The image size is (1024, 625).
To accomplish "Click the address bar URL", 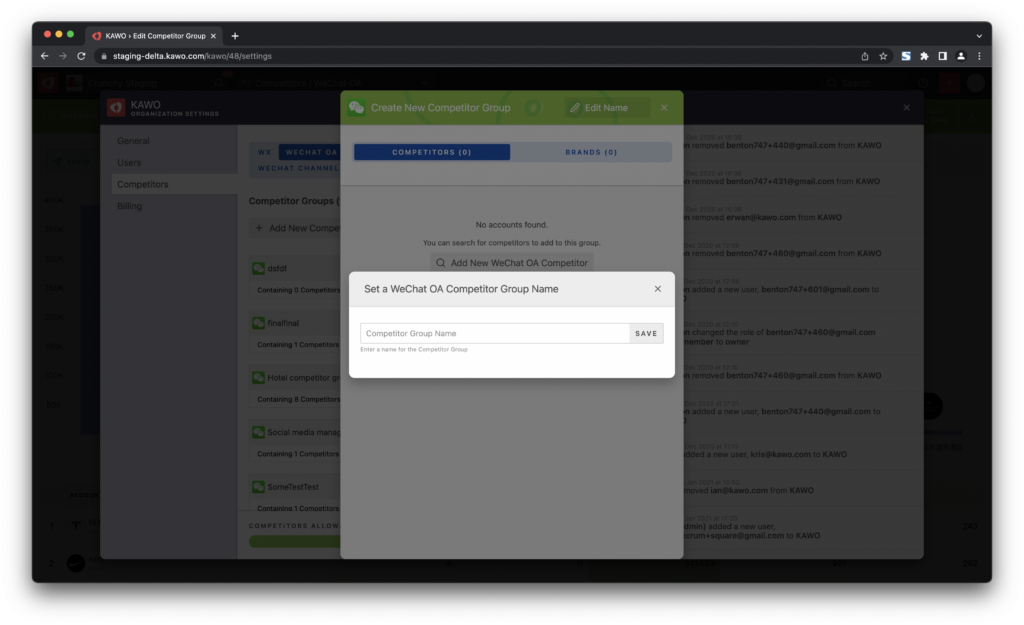I will pos(192,56).
